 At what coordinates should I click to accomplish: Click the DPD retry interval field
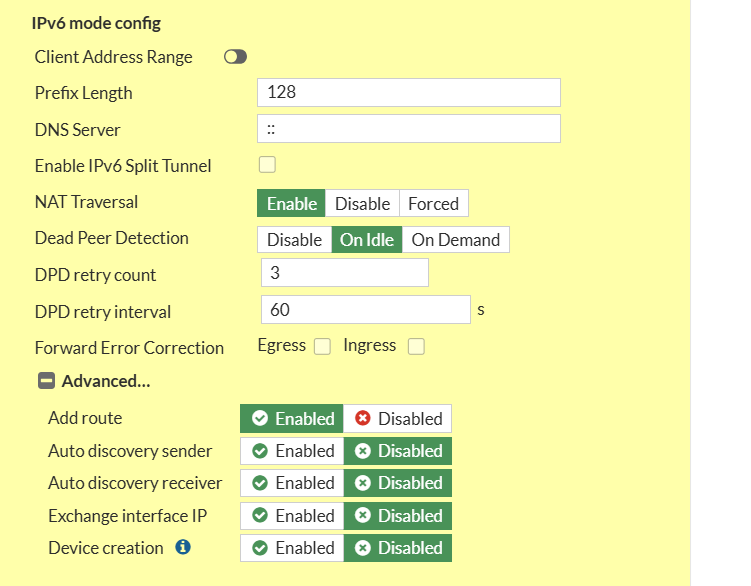point(365,310)
